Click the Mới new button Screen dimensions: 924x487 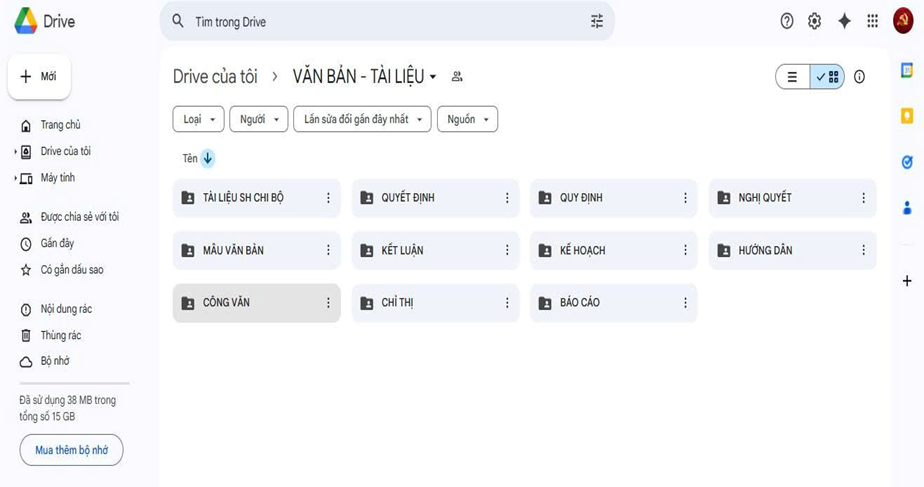[39, 77]
